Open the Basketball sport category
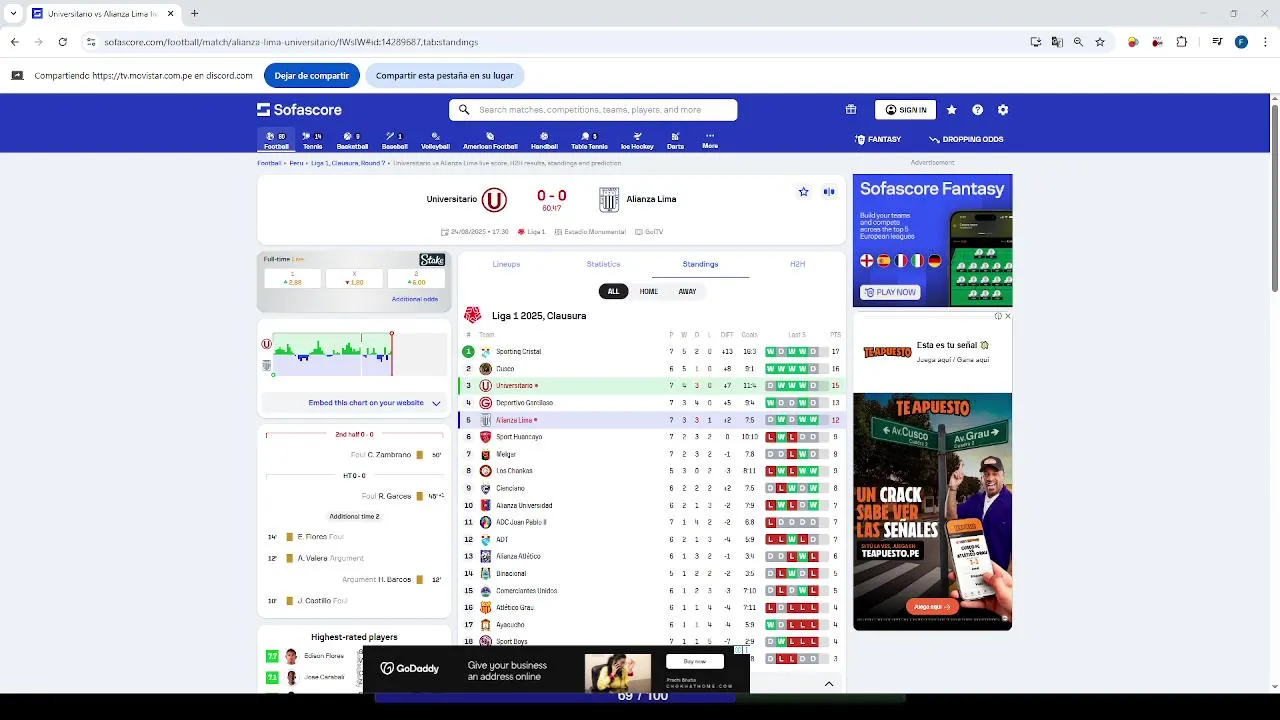 pos(352,140)
